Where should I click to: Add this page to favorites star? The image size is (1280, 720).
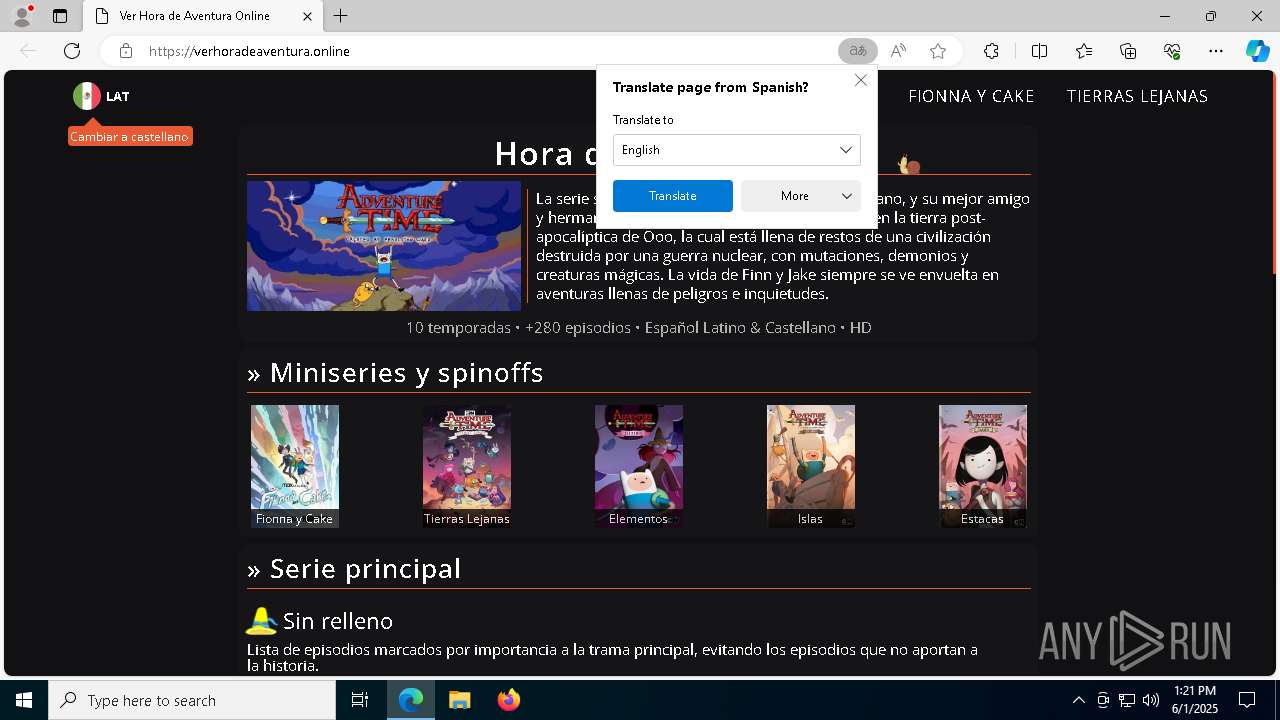pyautogui.click(x=938, y=51)
